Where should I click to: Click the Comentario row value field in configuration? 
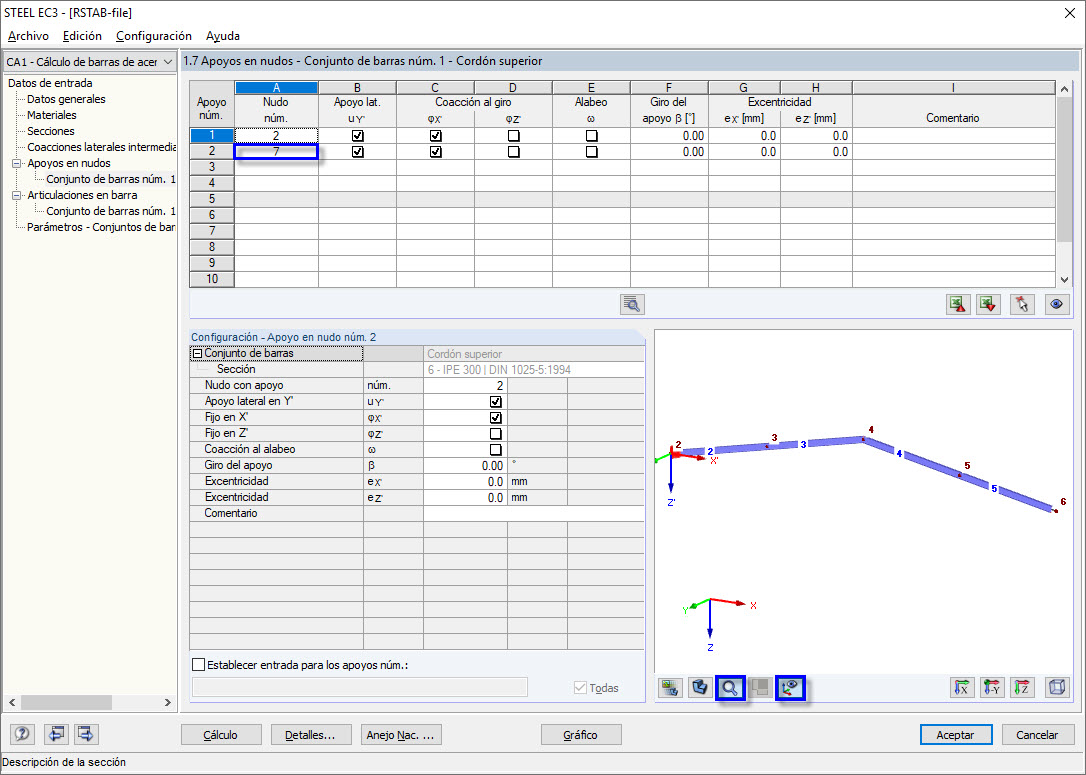coord(533,513)
